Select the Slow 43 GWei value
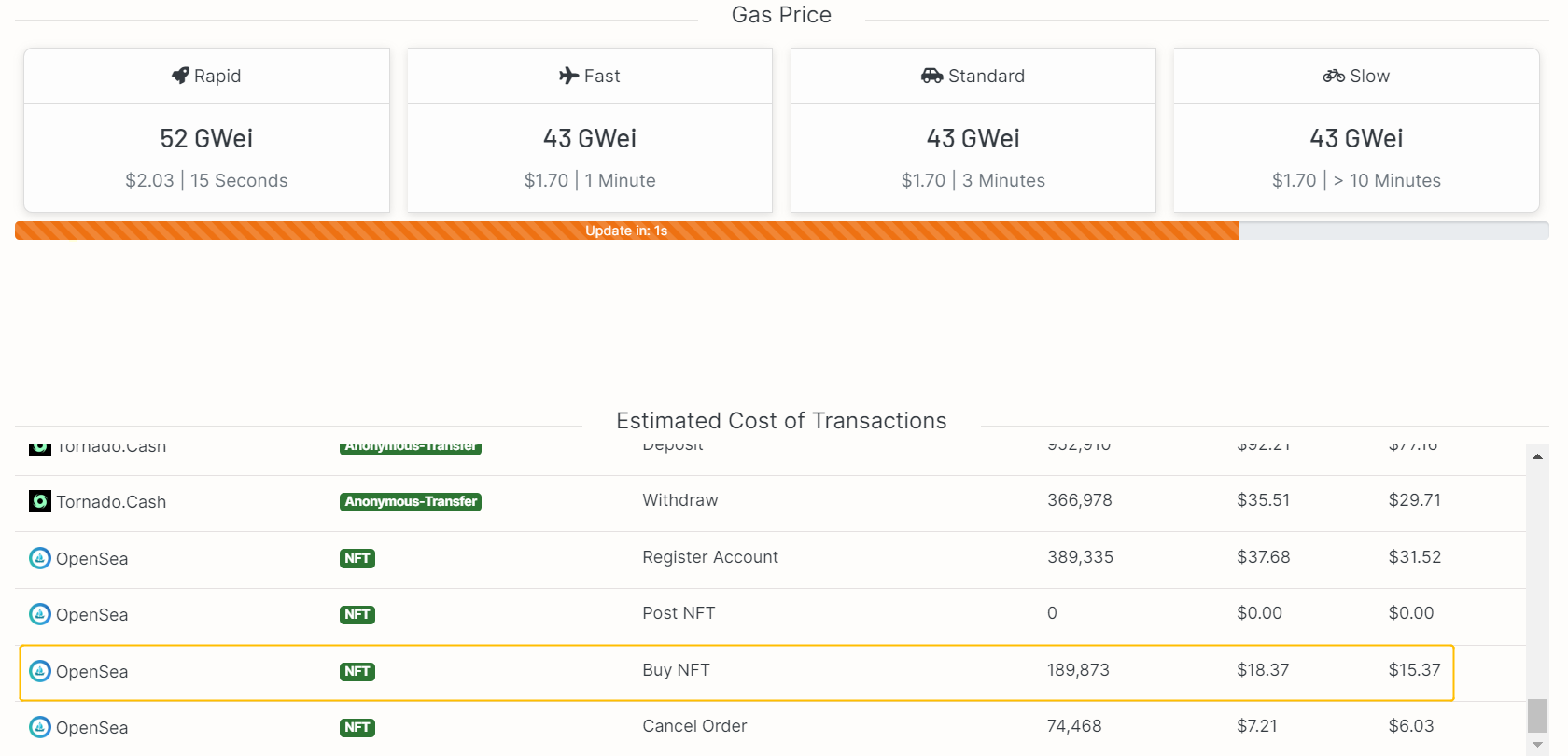 click(x=1356, y=138)
